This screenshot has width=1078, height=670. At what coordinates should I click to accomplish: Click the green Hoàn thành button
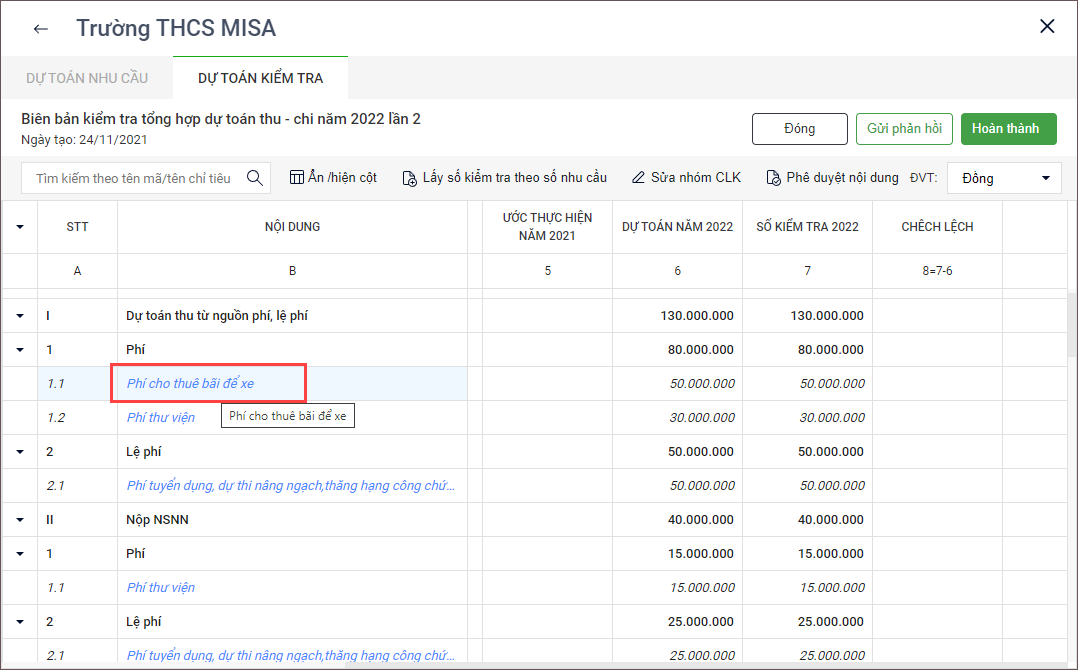(x=1008, y=129)
